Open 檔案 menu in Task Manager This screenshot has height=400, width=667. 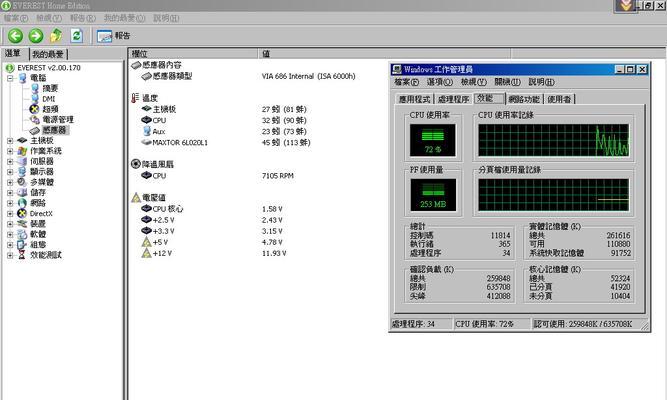[406, 82]
